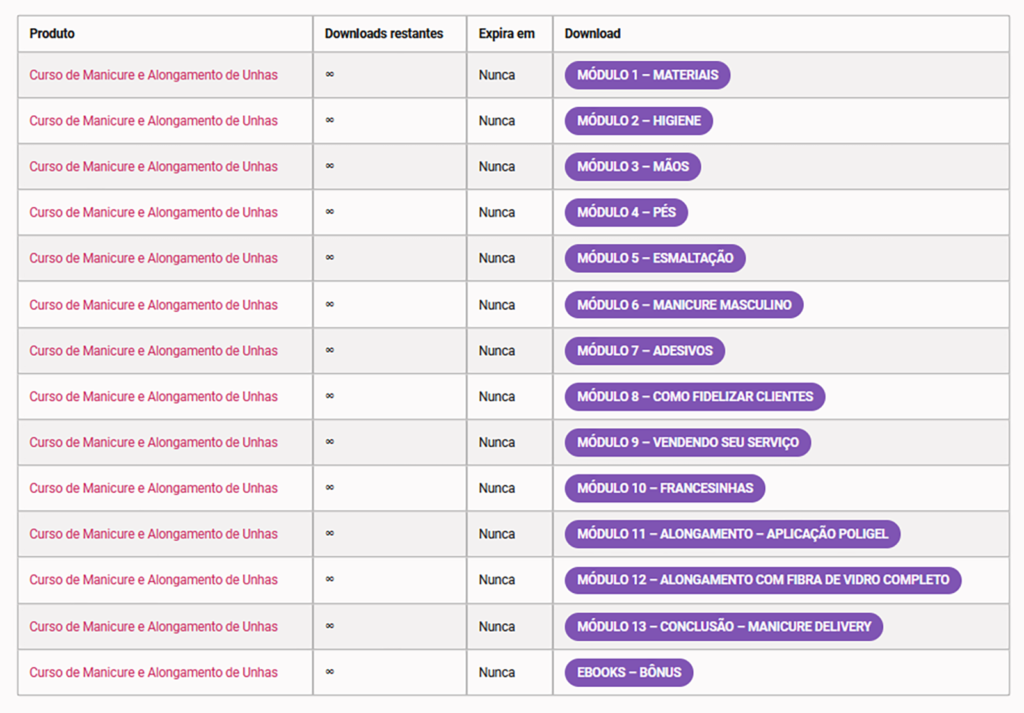Open Módulo 10 – Francesinhas download
The image size is (1024, 713).
(x=665, y=489)
